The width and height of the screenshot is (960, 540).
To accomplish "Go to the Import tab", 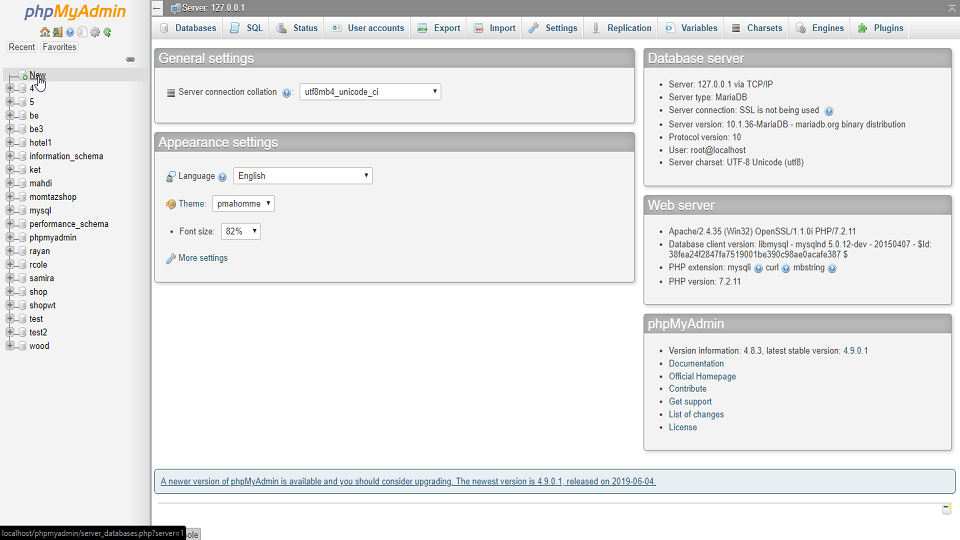I will tap(495, 28).
